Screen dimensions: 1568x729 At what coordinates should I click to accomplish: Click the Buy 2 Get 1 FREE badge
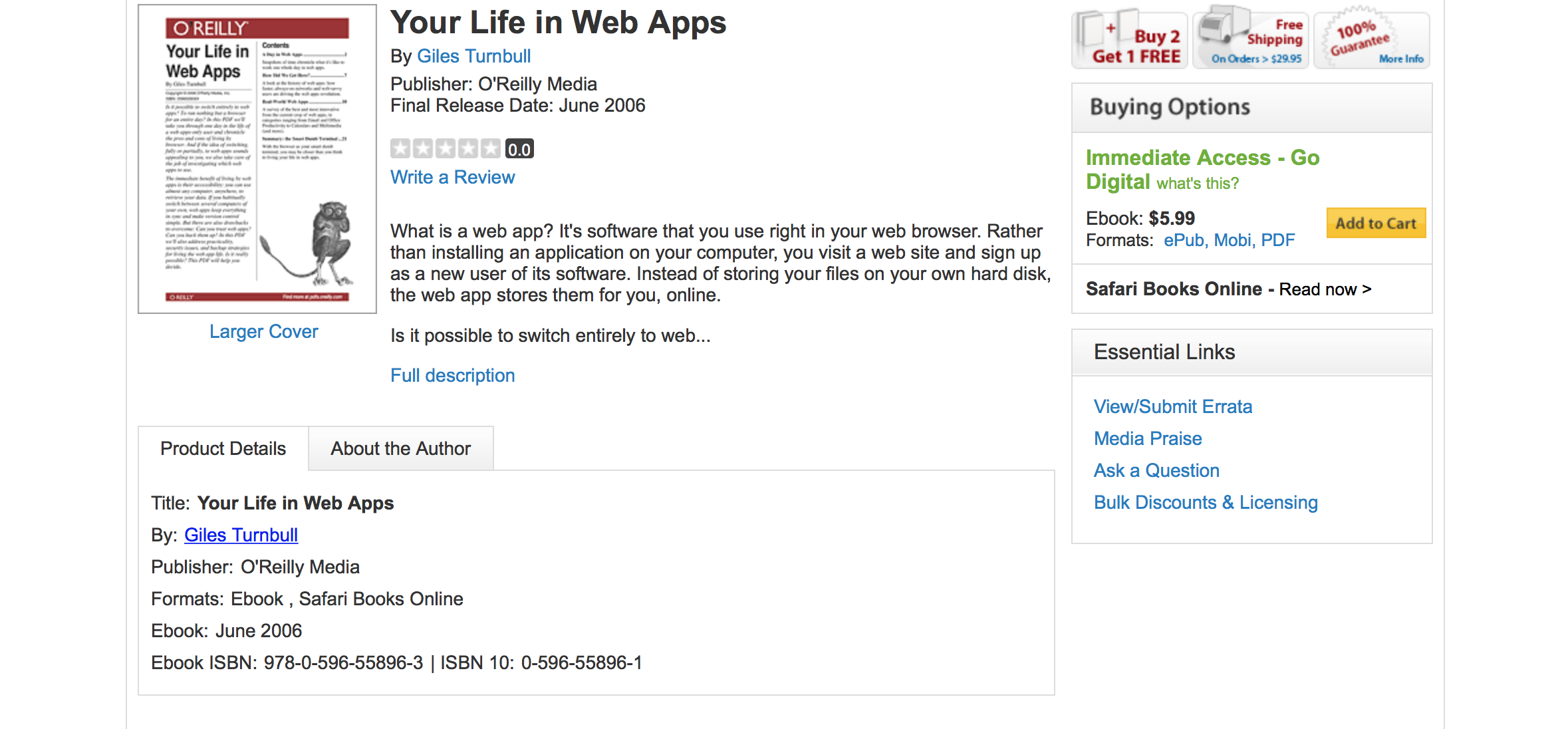pos(1129,39)
